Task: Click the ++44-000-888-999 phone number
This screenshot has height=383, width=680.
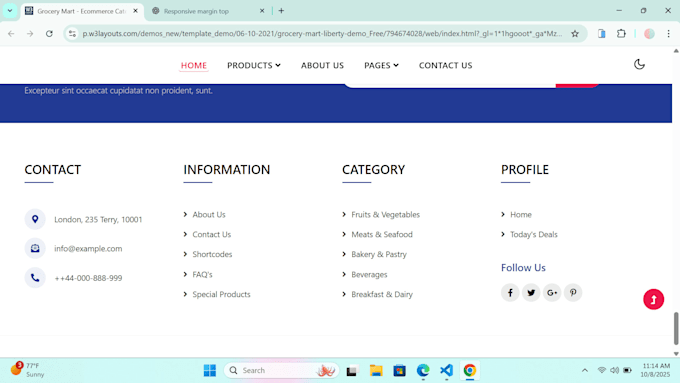Action: coord(88,278)
